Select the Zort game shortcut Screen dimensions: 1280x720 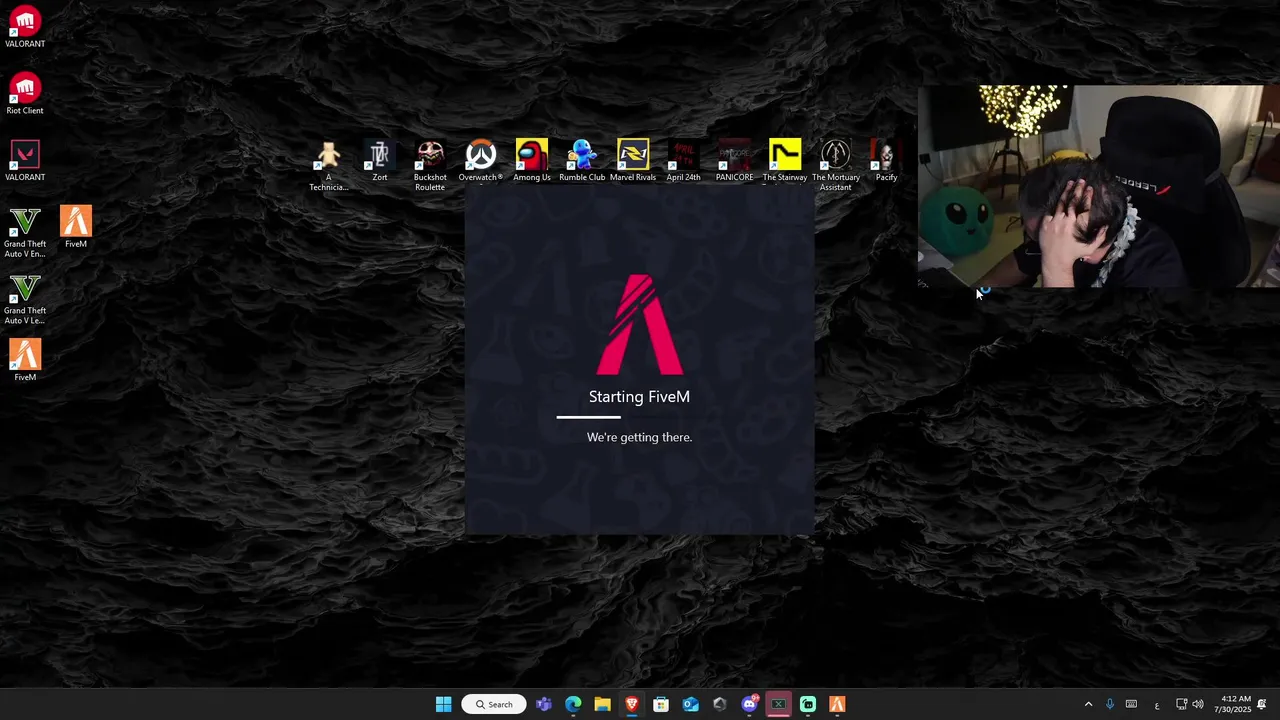[380, 161]
